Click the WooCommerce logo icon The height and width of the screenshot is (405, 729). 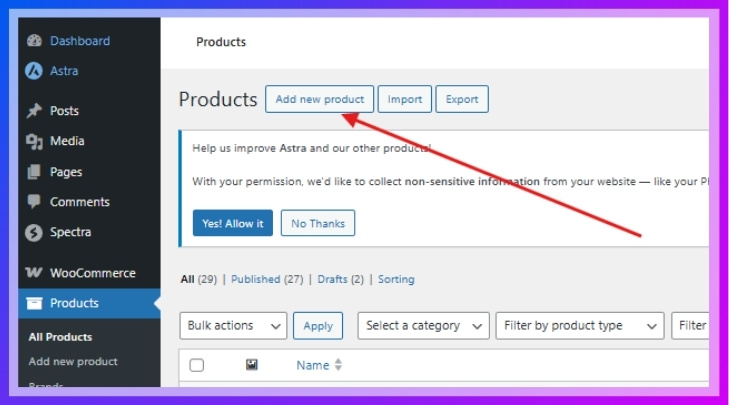(34, 272)
